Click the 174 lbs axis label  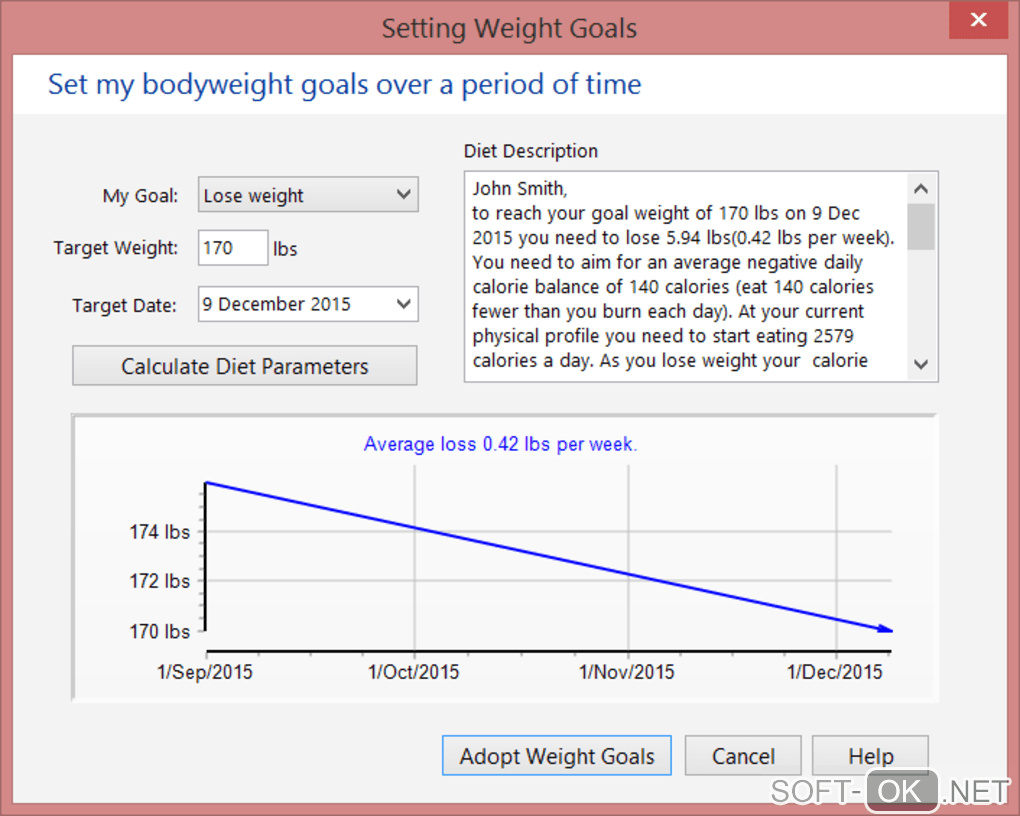point(160,532)
